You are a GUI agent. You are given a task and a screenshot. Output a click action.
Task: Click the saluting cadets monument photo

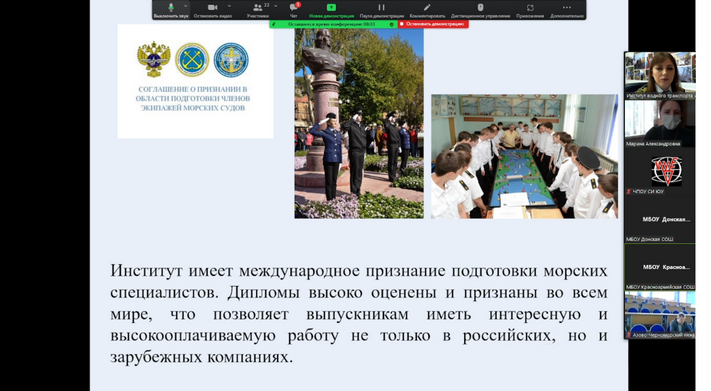(x=359, y=123)
